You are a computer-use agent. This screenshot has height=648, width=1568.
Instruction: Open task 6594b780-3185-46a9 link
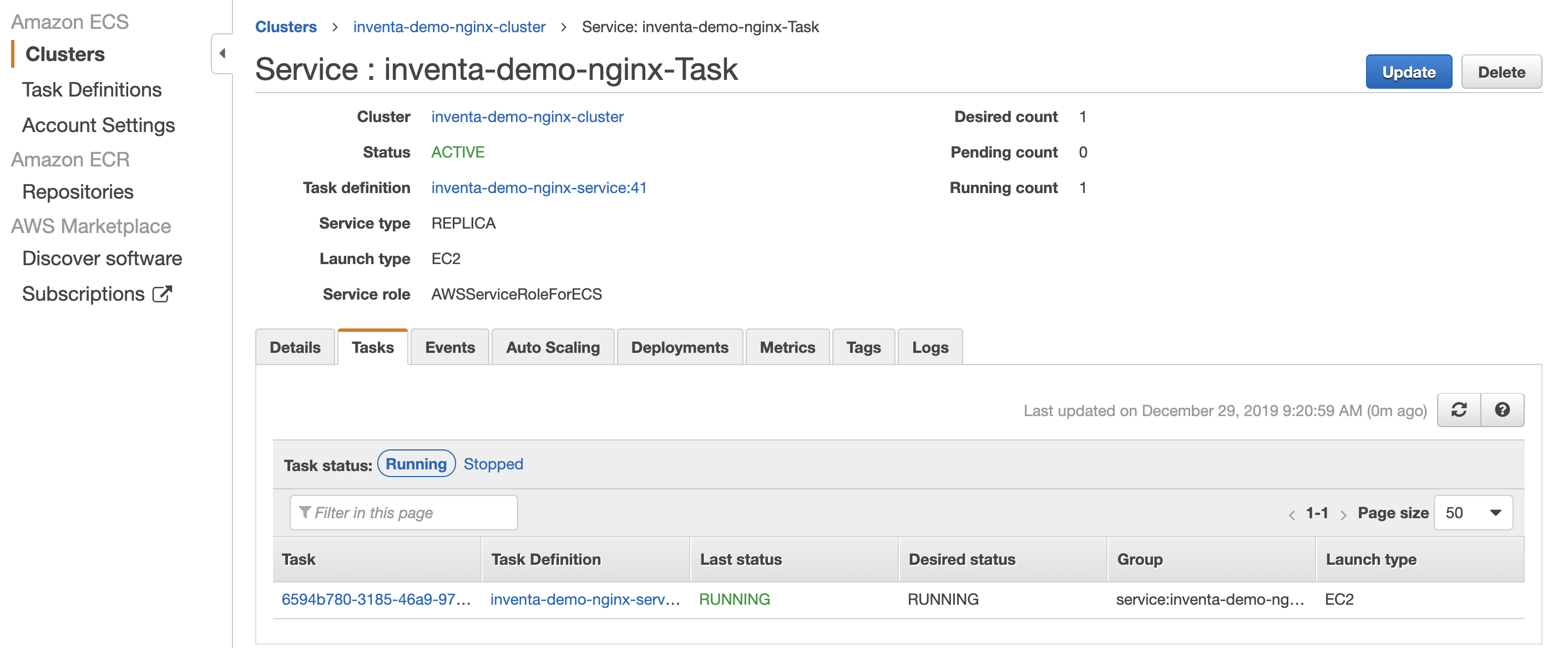[376, 599]
